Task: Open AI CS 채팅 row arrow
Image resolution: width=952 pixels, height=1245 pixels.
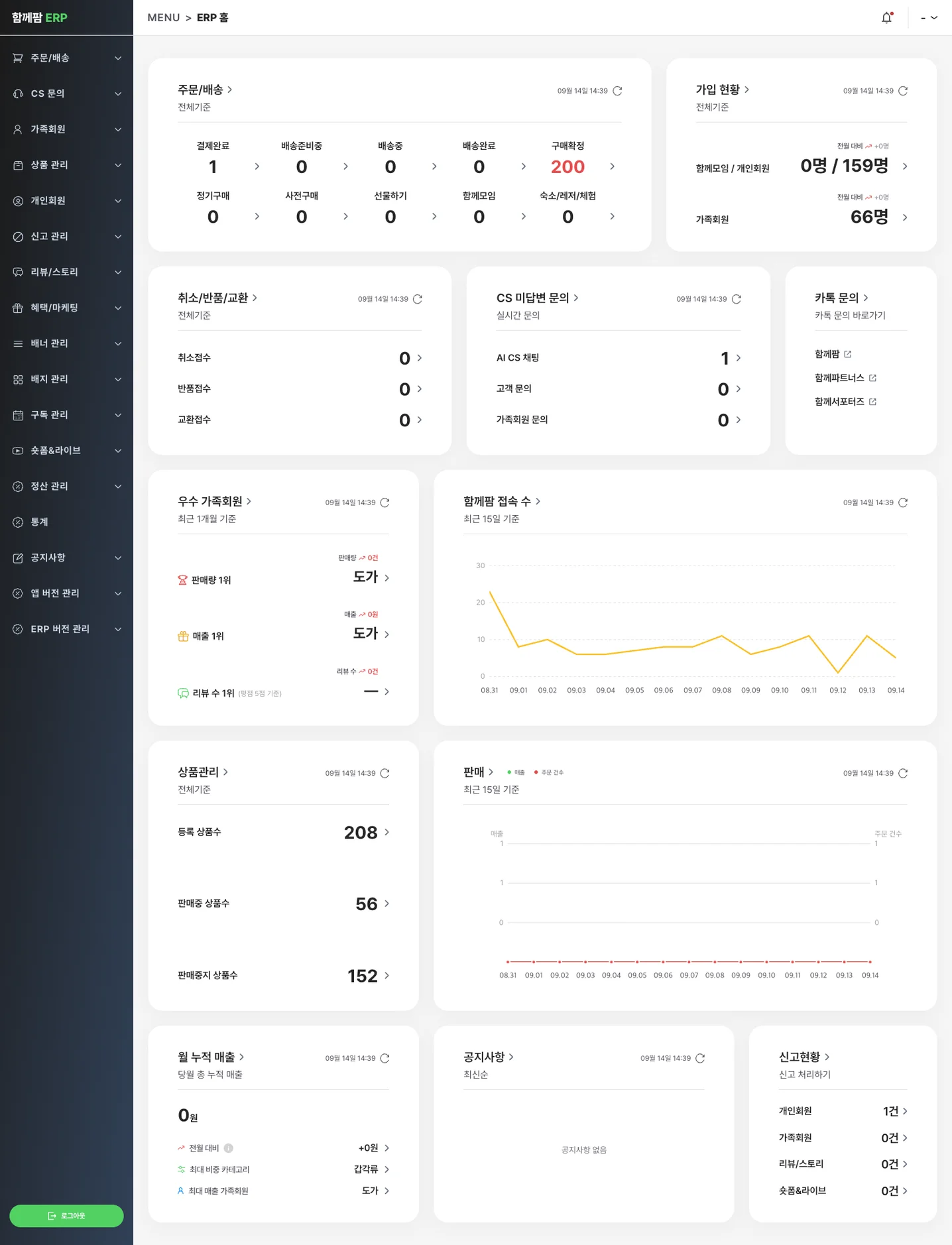Action: (x=739, y=358)
